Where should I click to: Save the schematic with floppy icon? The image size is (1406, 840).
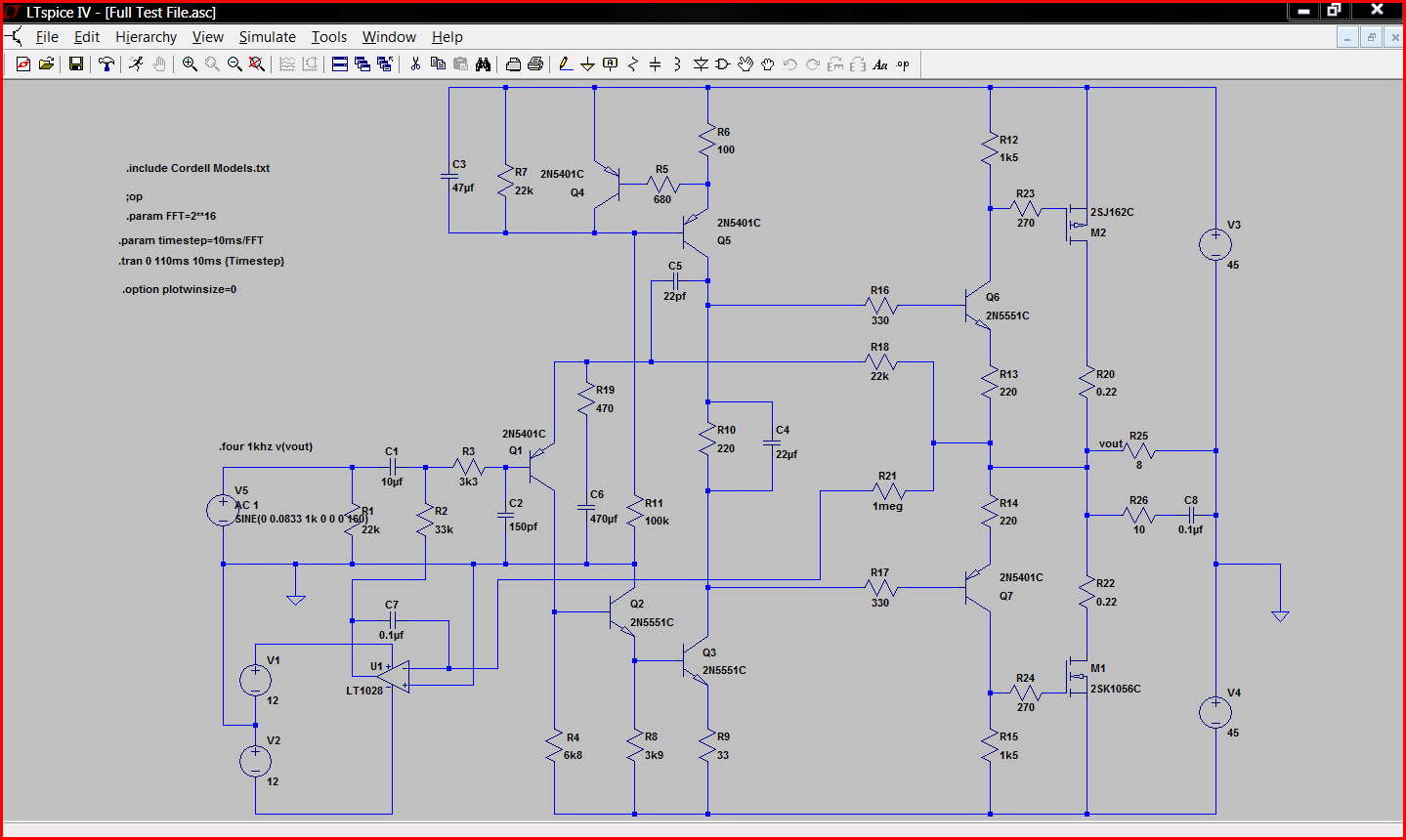point(75,64)
